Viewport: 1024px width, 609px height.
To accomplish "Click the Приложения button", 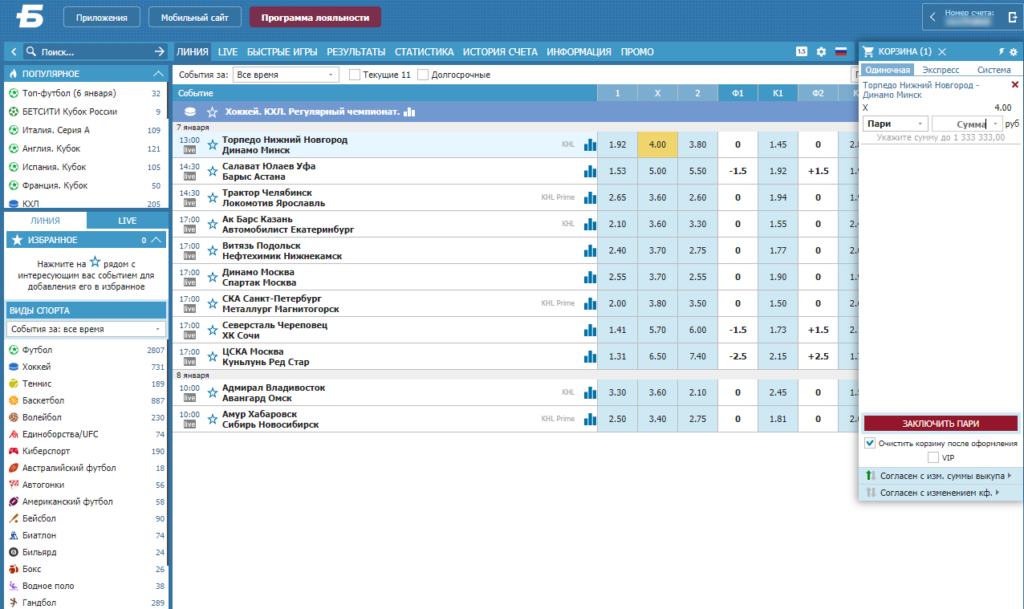I will pos(101,18).
